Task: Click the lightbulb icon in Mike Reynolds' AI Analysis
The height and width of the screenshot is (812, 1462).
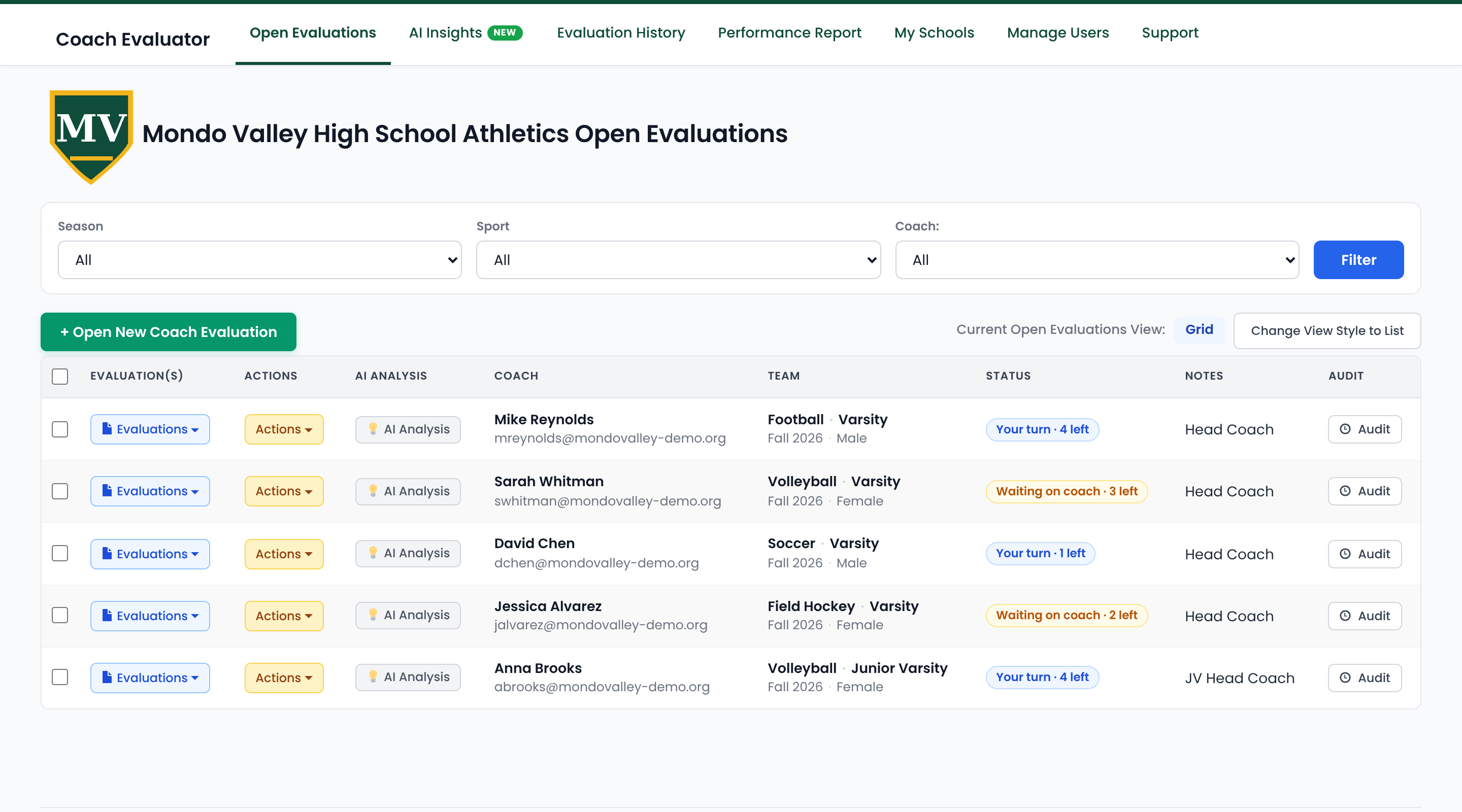Action: click(x=373, y=429)
